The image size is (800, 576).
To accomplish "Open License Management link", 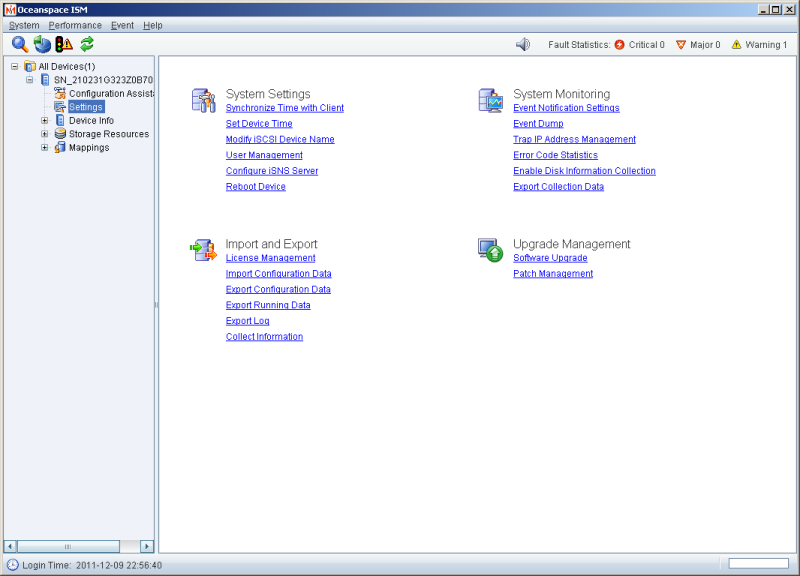I will pos(270,258).
